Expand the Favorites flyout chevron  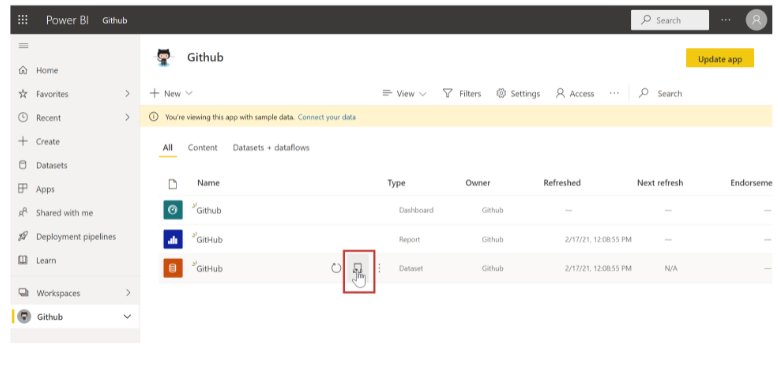pyautogui.click(x=128, y=94)
